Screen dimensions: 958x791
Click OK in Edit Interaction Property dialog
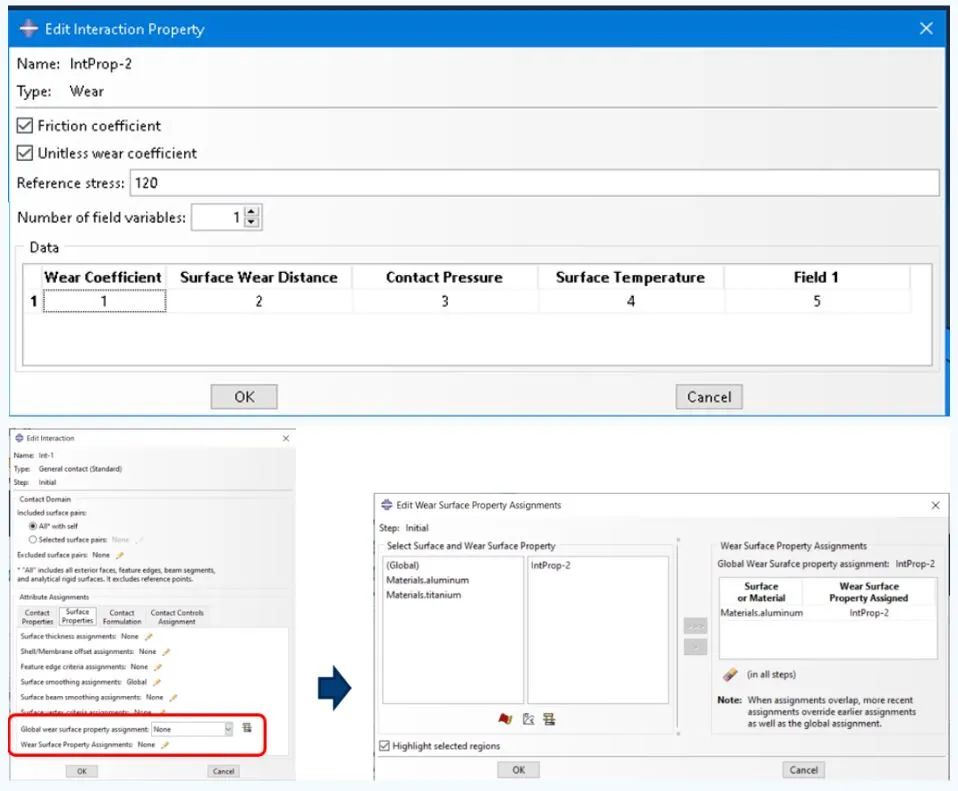[244, 397]
